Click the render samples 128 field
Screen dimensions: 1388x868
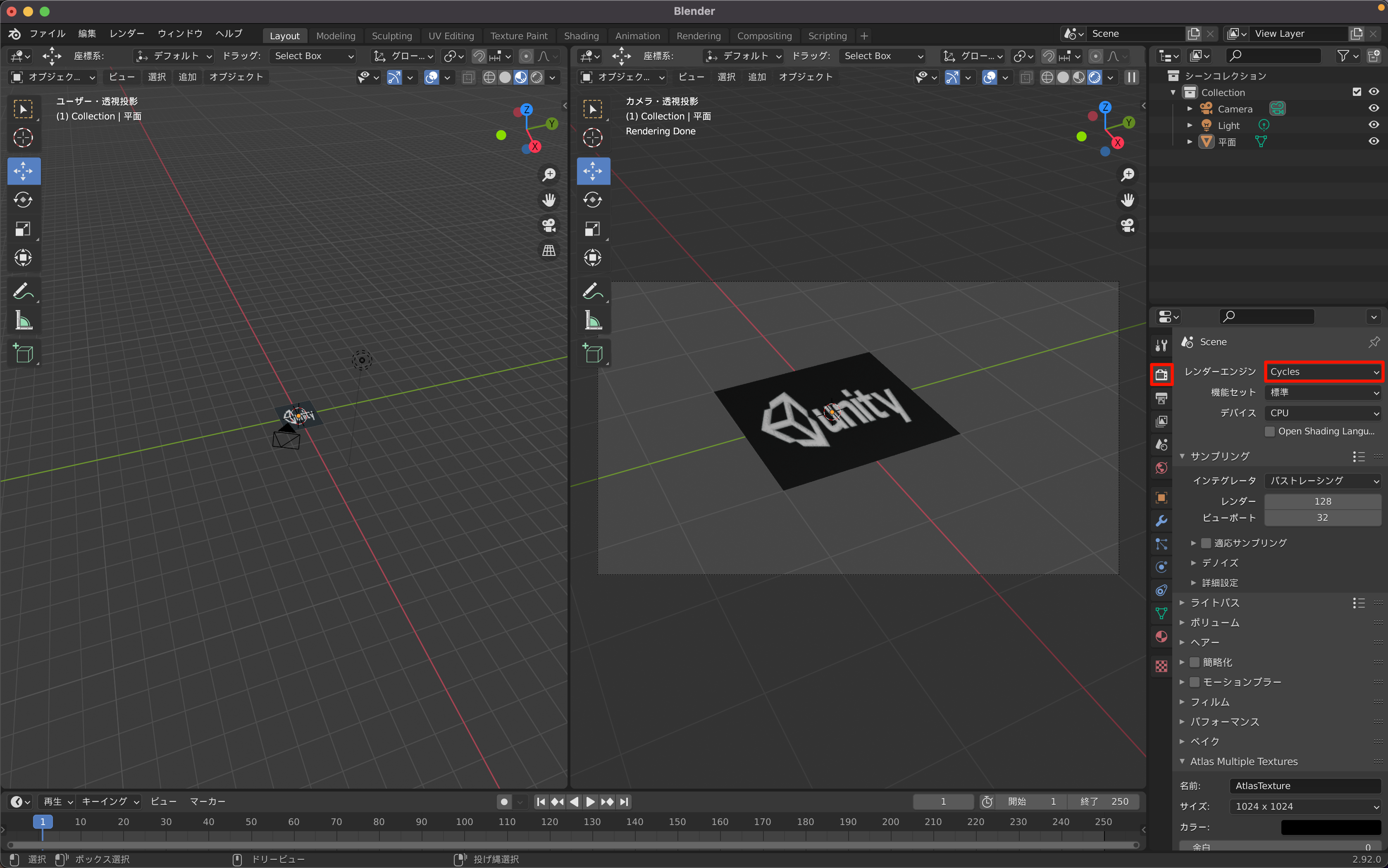1323,501
